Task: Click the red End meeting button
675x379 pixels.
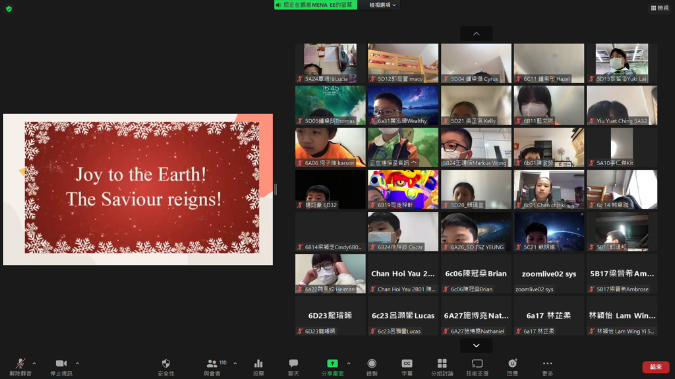Action: click(656, 367)
